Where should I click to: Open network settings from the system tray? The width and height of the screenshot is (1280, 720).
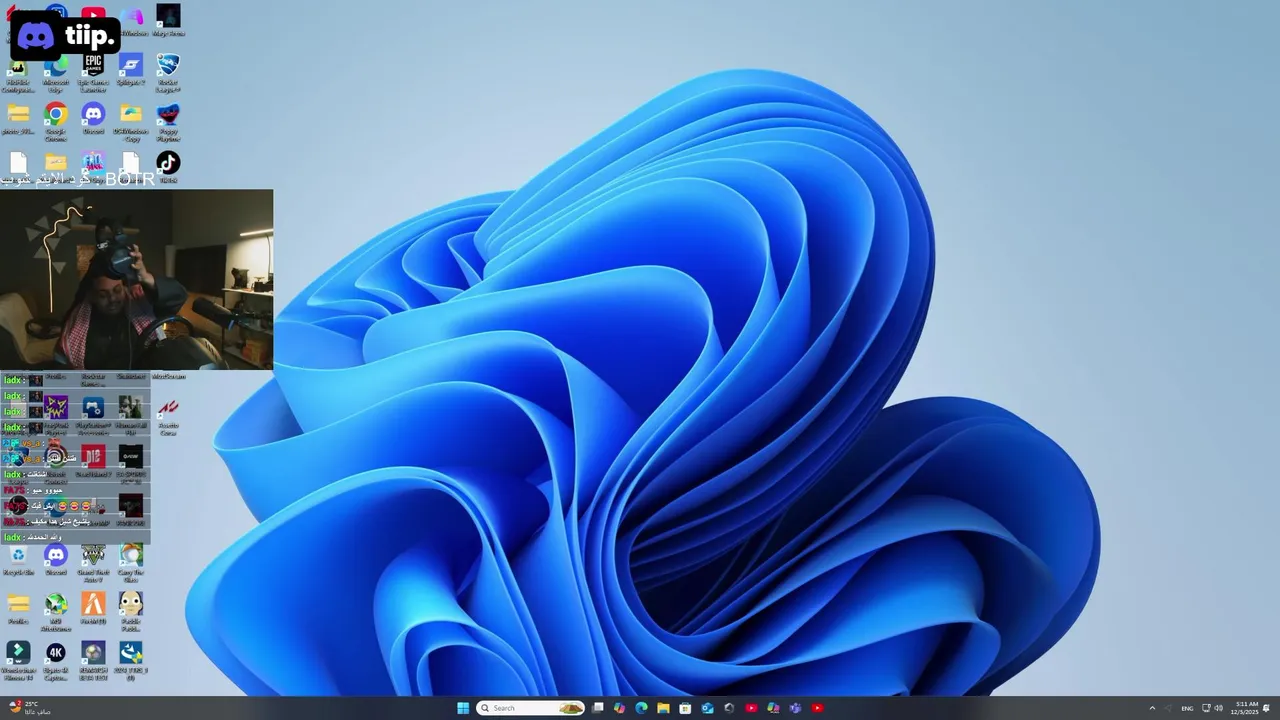1205,708
